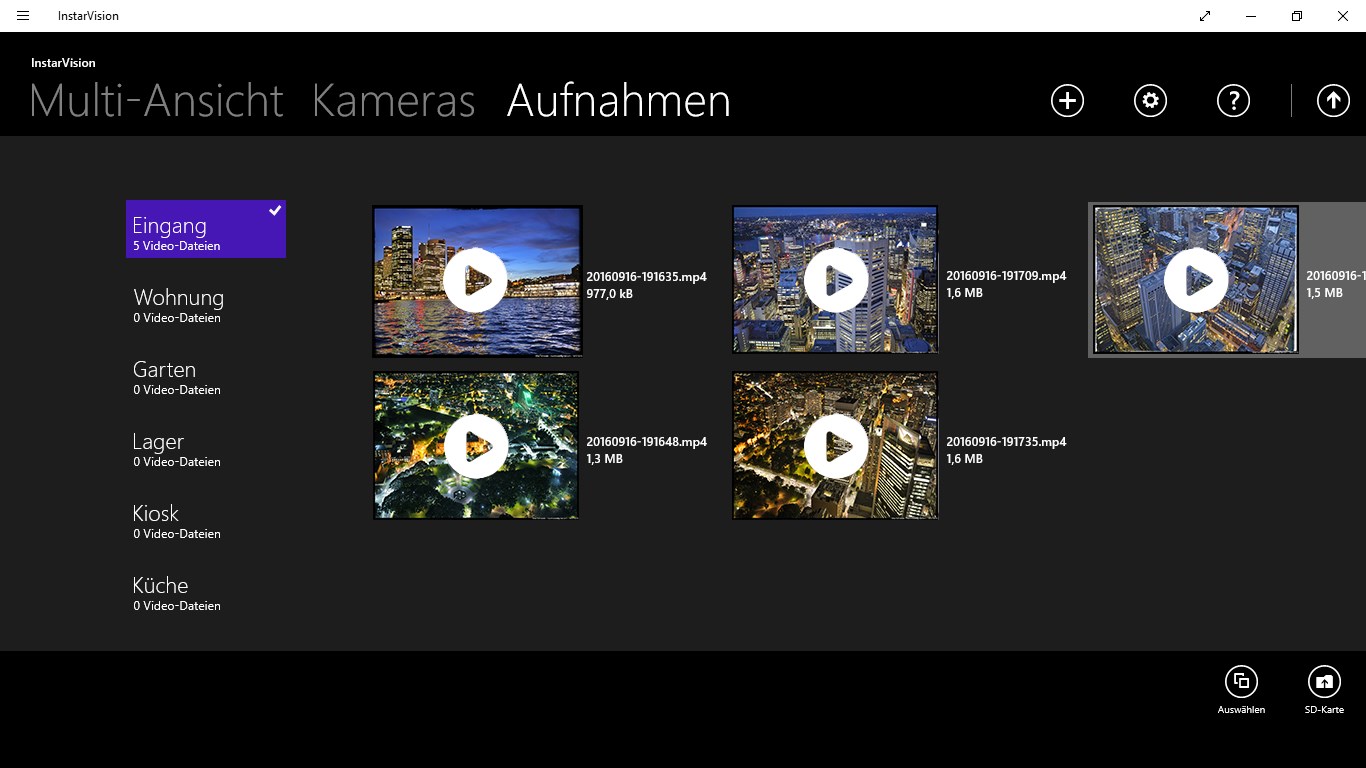Uncheck the selected Eingang camera entry
The width and height of the screenshot is (1366, 768).
pyautogui.click(x=206, y=229)
